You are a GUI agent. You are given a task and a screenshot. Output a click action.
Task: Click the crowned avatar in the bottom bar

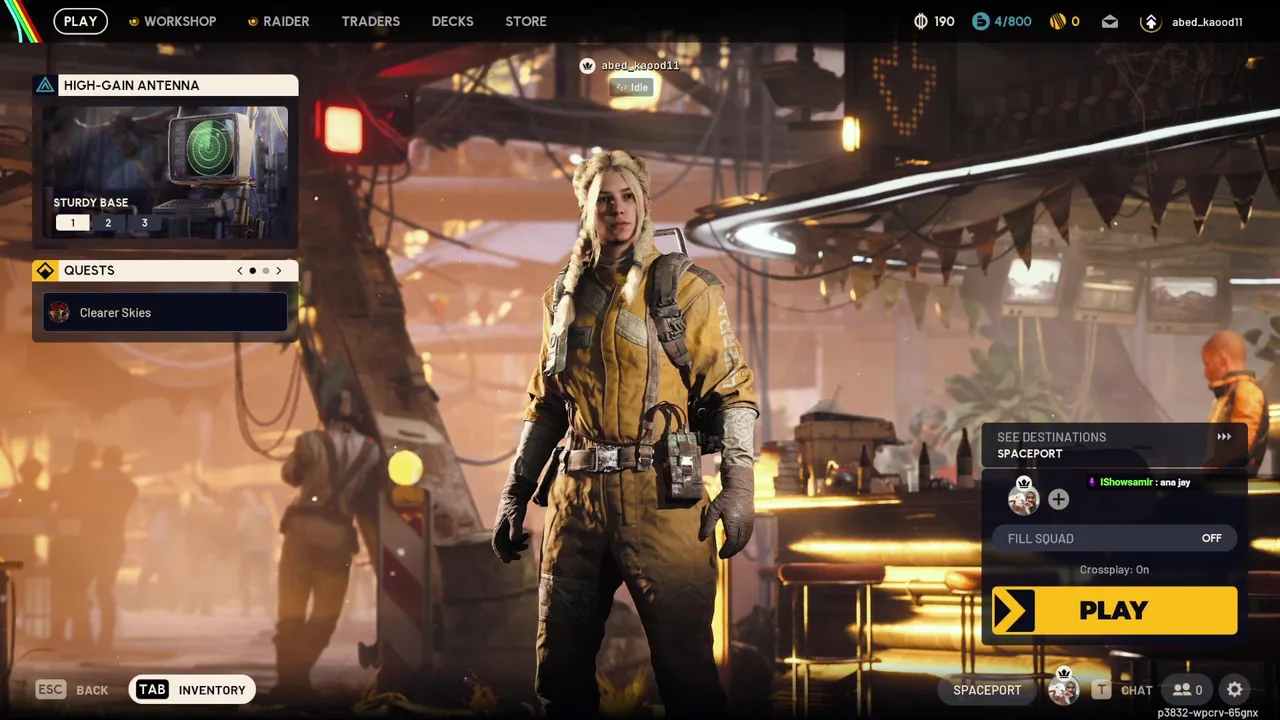click(x=1063, y=687)
